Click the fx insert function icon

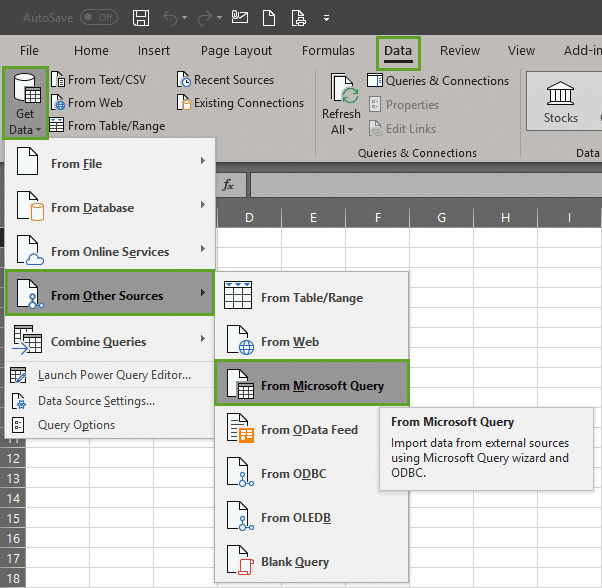click(x=228, y=185)
